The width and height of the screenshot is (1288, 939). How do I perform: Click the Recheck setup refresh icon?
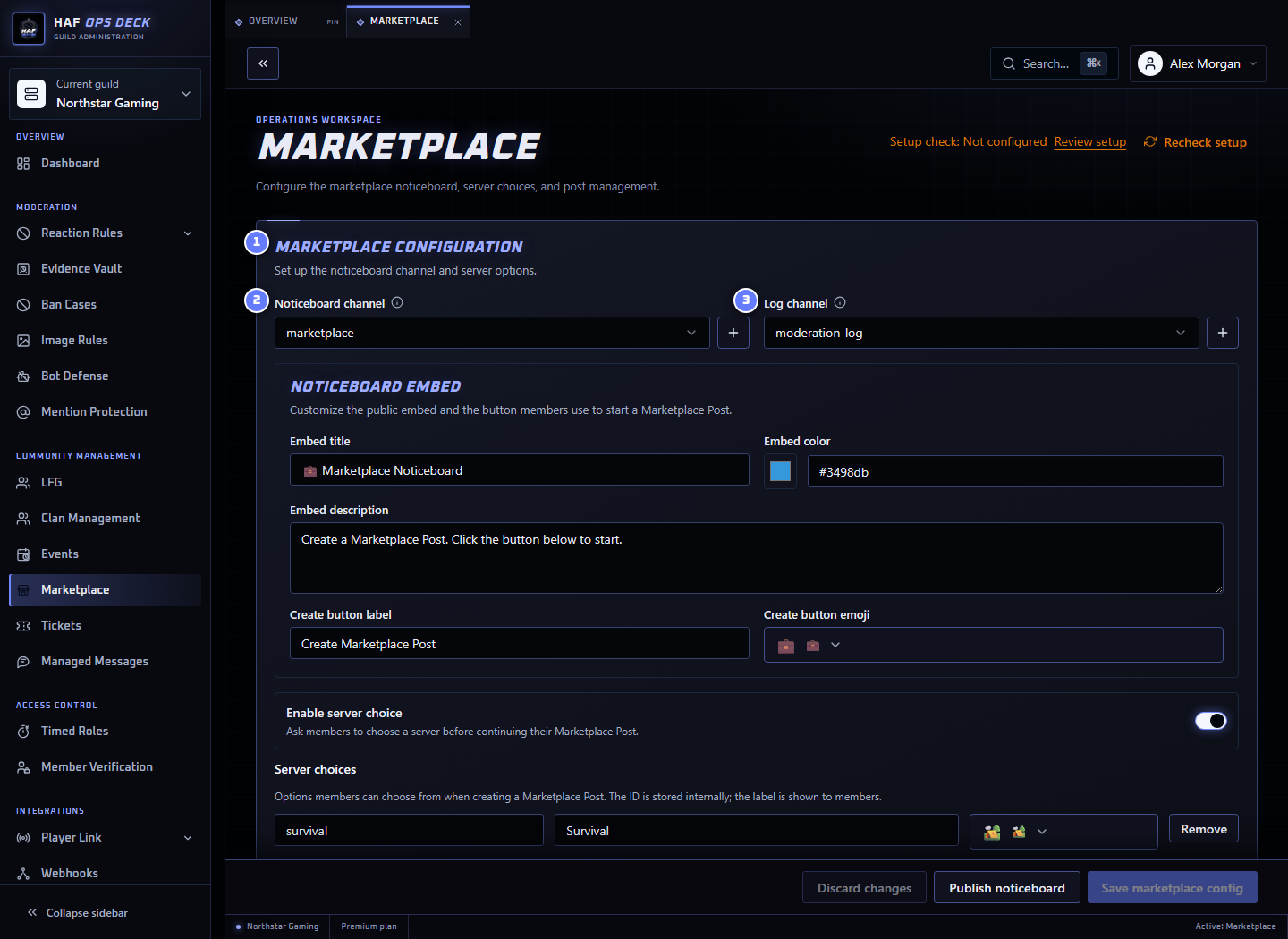point(1150,142)
